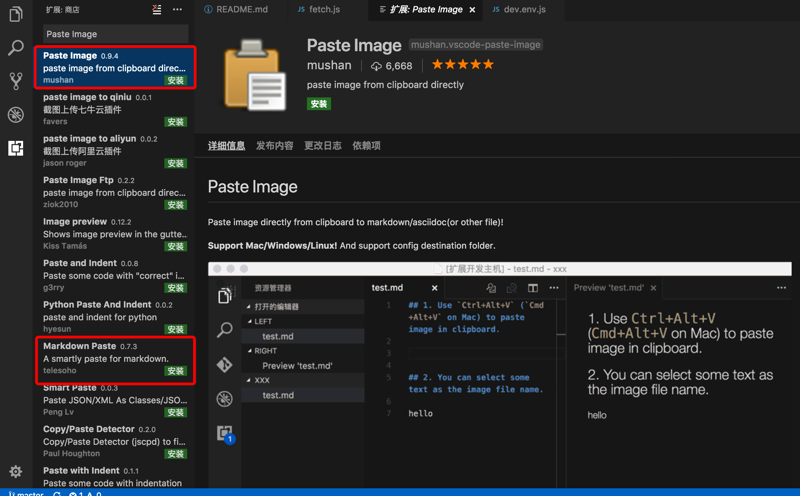Click the README preview screenshot image
800x496 pixels.
(x=499, y=375)
